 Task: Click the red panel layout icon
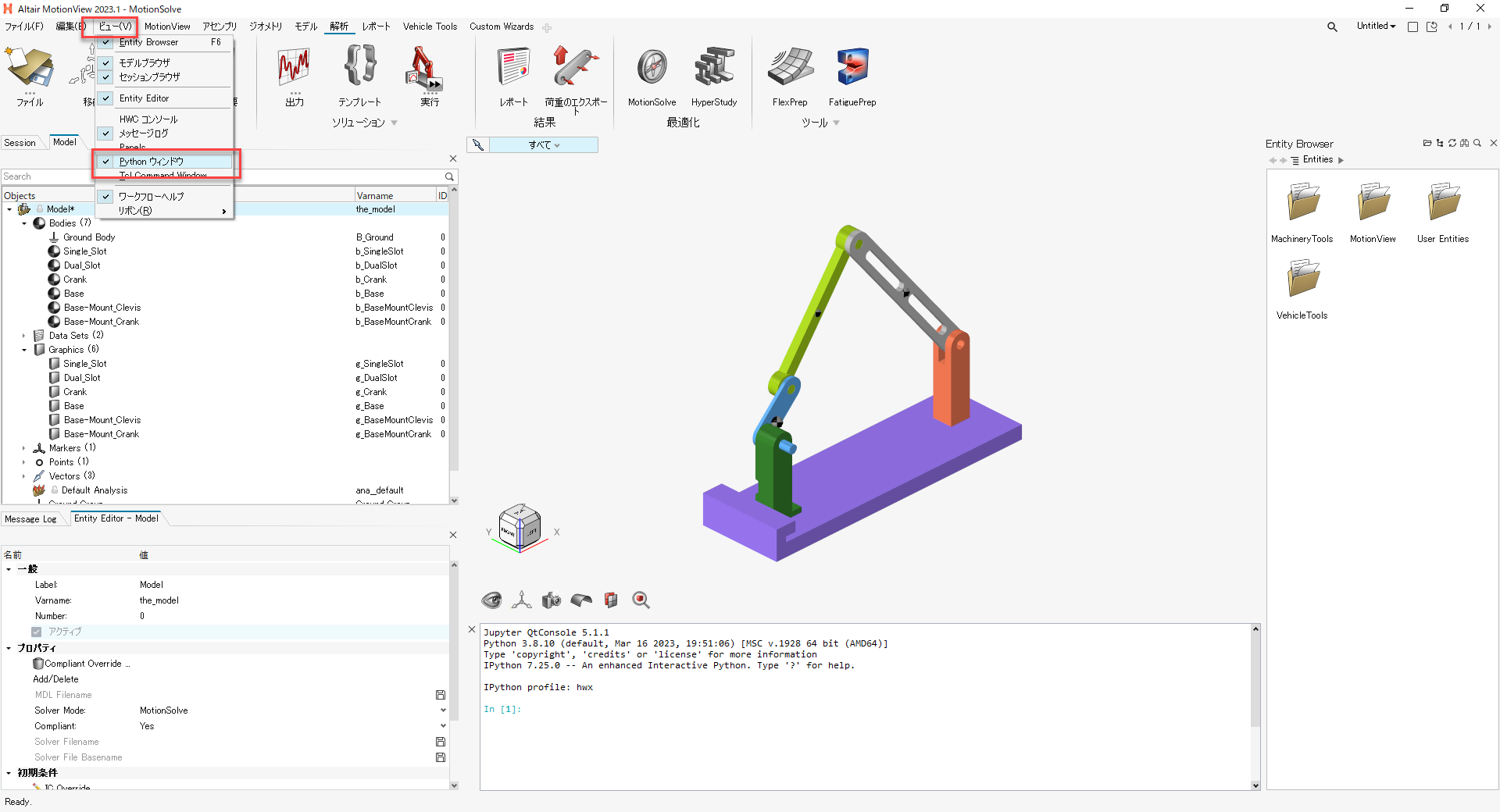[611, 600]
